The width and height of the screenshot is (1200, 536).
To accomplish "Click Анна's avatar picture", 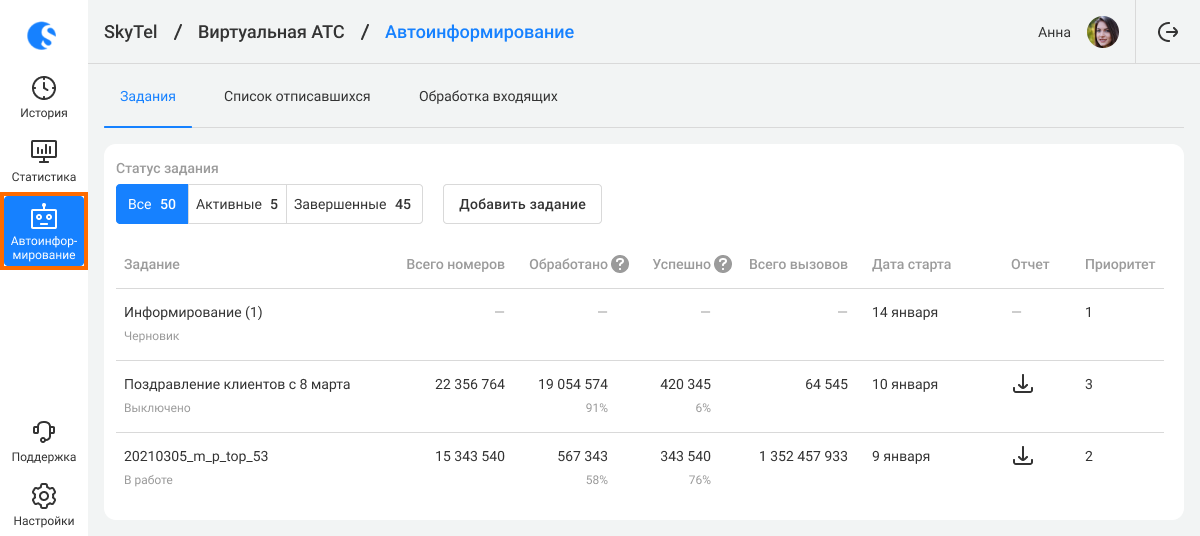I will (1103, 32).
